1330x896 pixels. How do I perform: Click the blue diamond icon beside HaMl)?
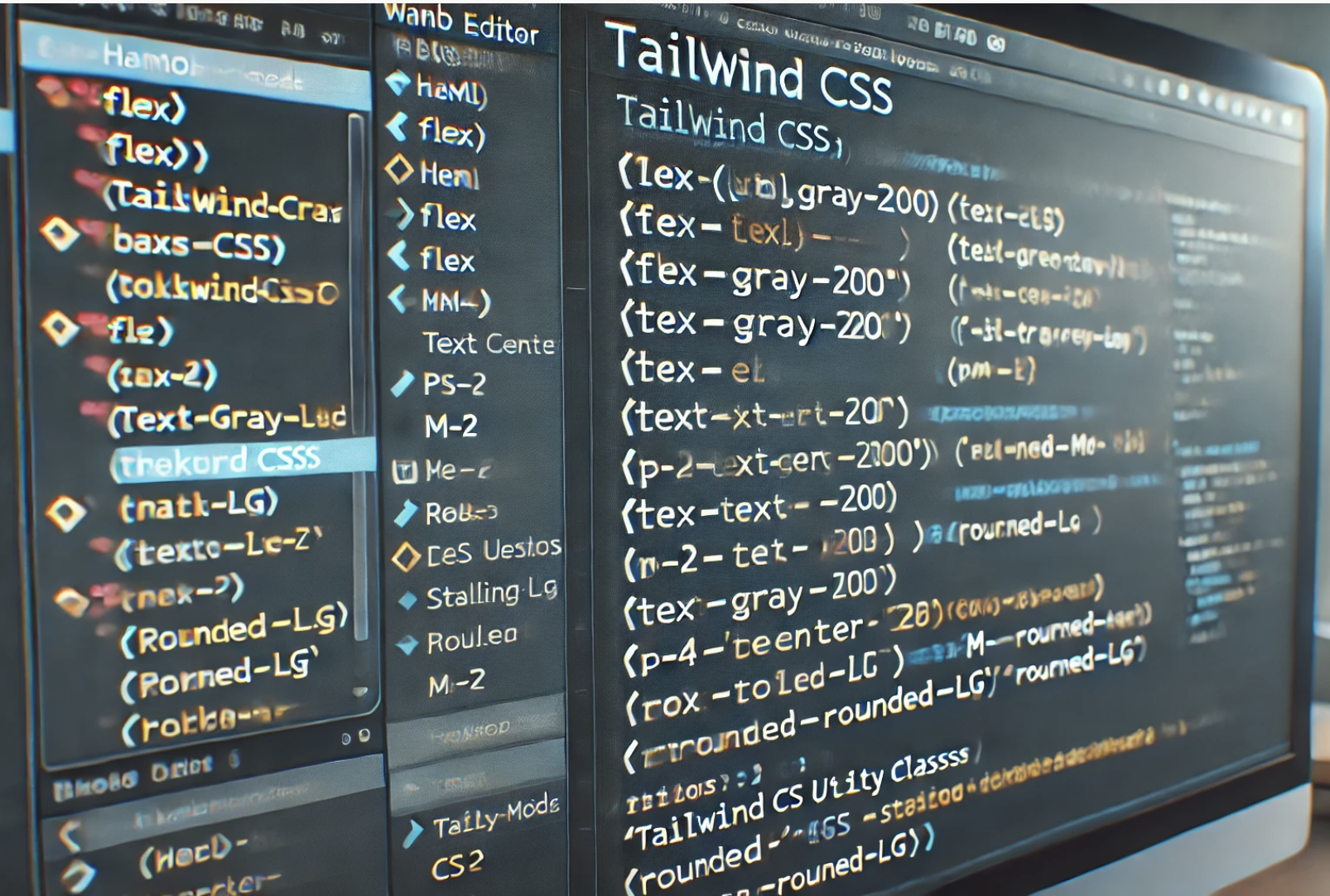(x=399, y=83)
